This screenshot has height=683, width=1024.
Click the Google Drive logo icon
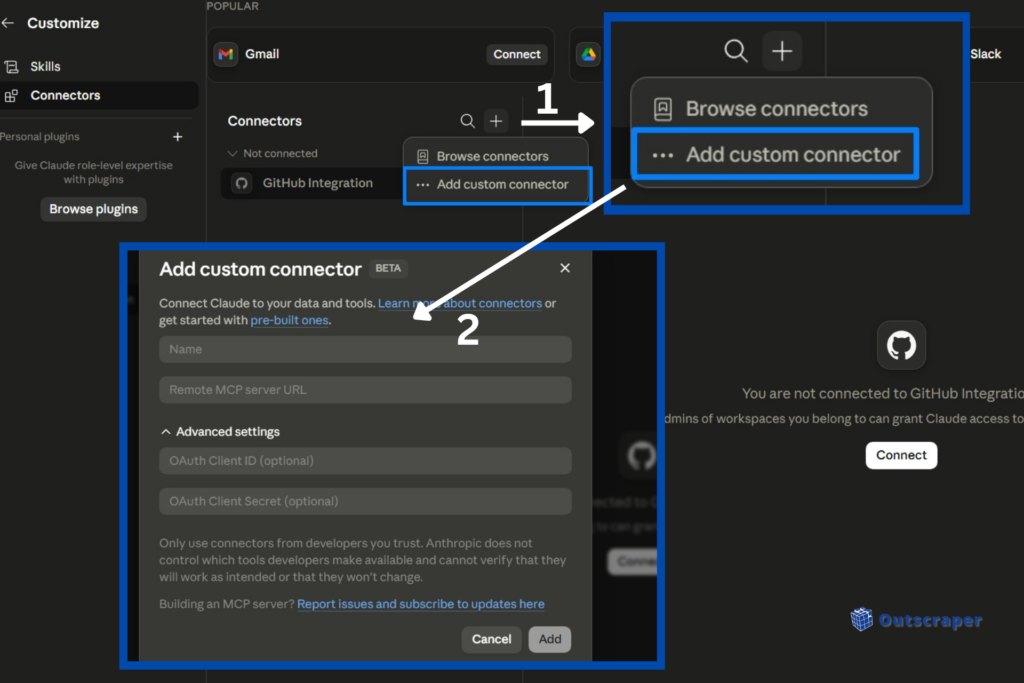pos(589,54)
